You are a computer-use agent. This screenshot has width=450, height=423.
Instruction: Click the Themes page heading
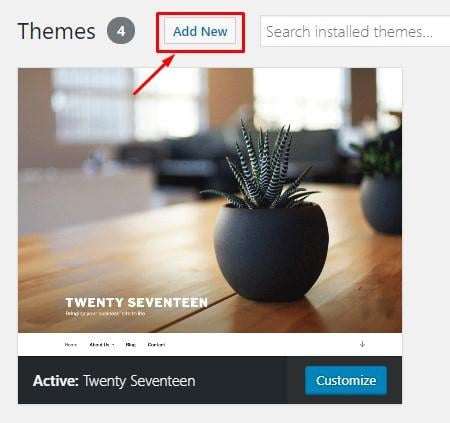[56, 31]
